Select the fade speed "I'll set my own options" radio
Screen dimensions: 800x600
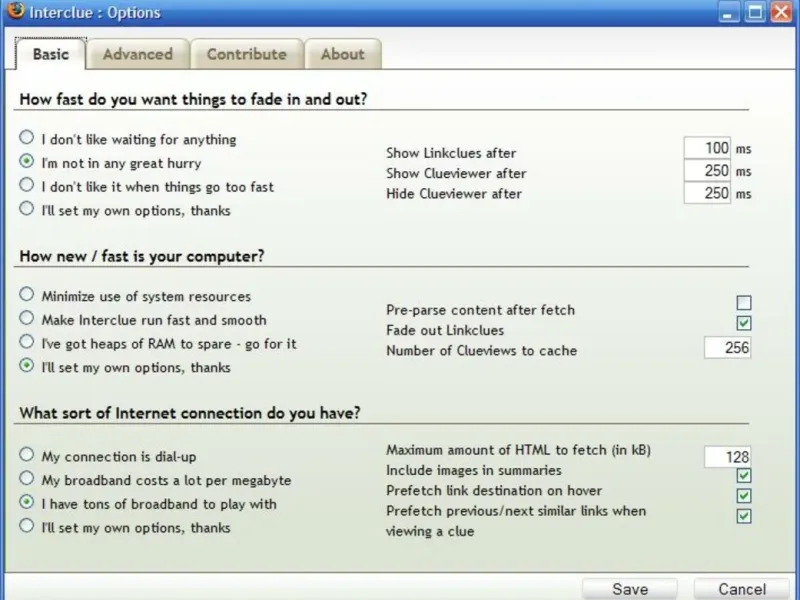tap(27, 209)
